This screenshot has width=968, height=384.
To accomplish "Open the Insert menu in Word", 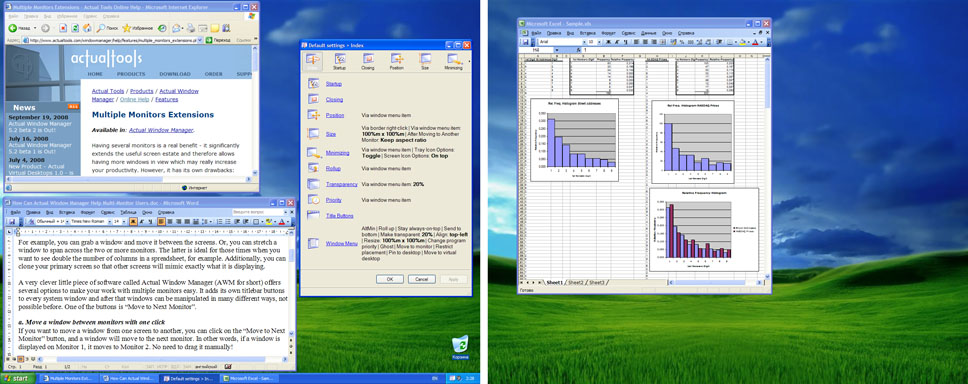I will (67, 212).
